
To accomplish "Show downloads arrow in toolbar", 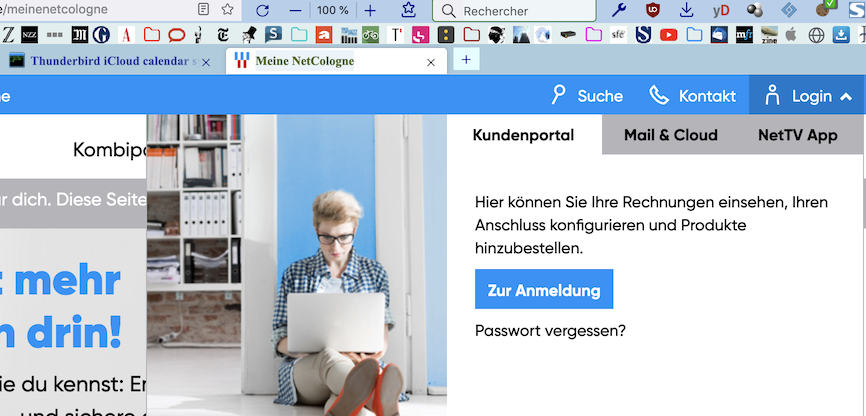I will [686, 10].
